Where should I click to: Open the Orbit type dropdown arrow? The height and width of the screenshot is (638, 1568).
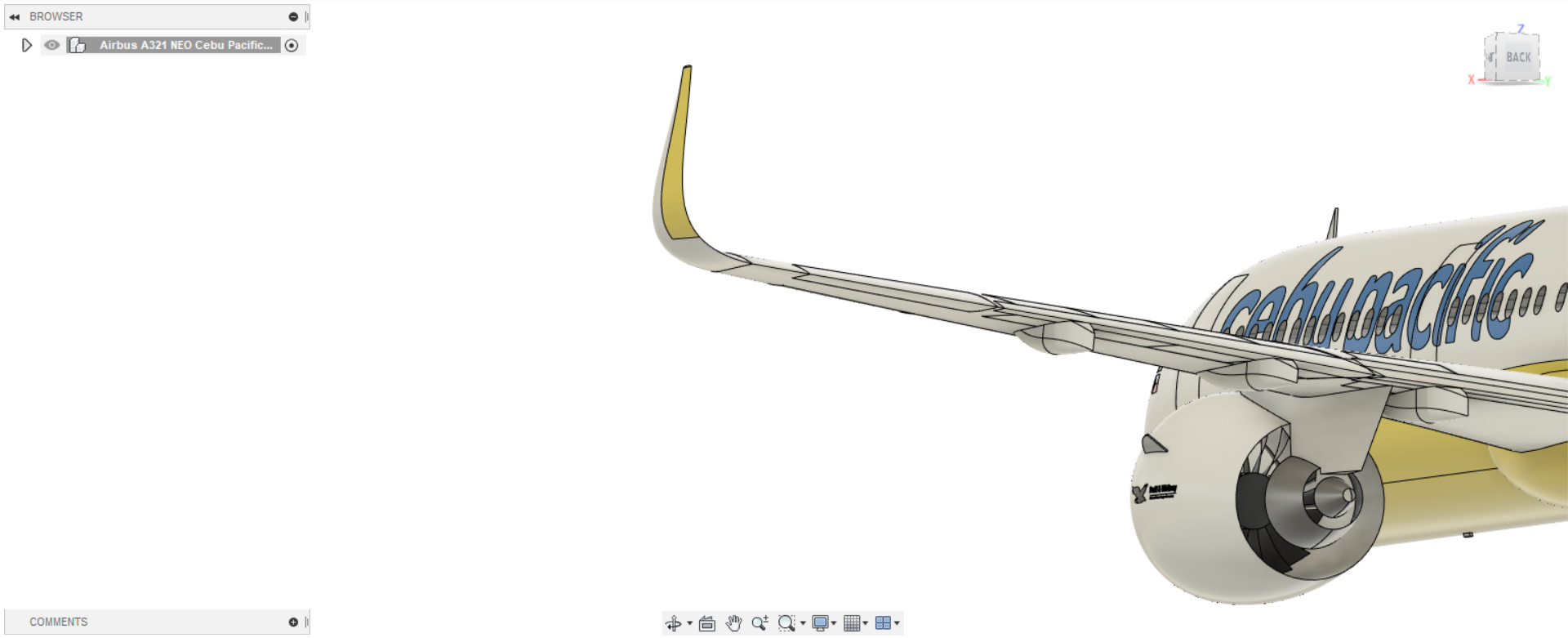690,624
